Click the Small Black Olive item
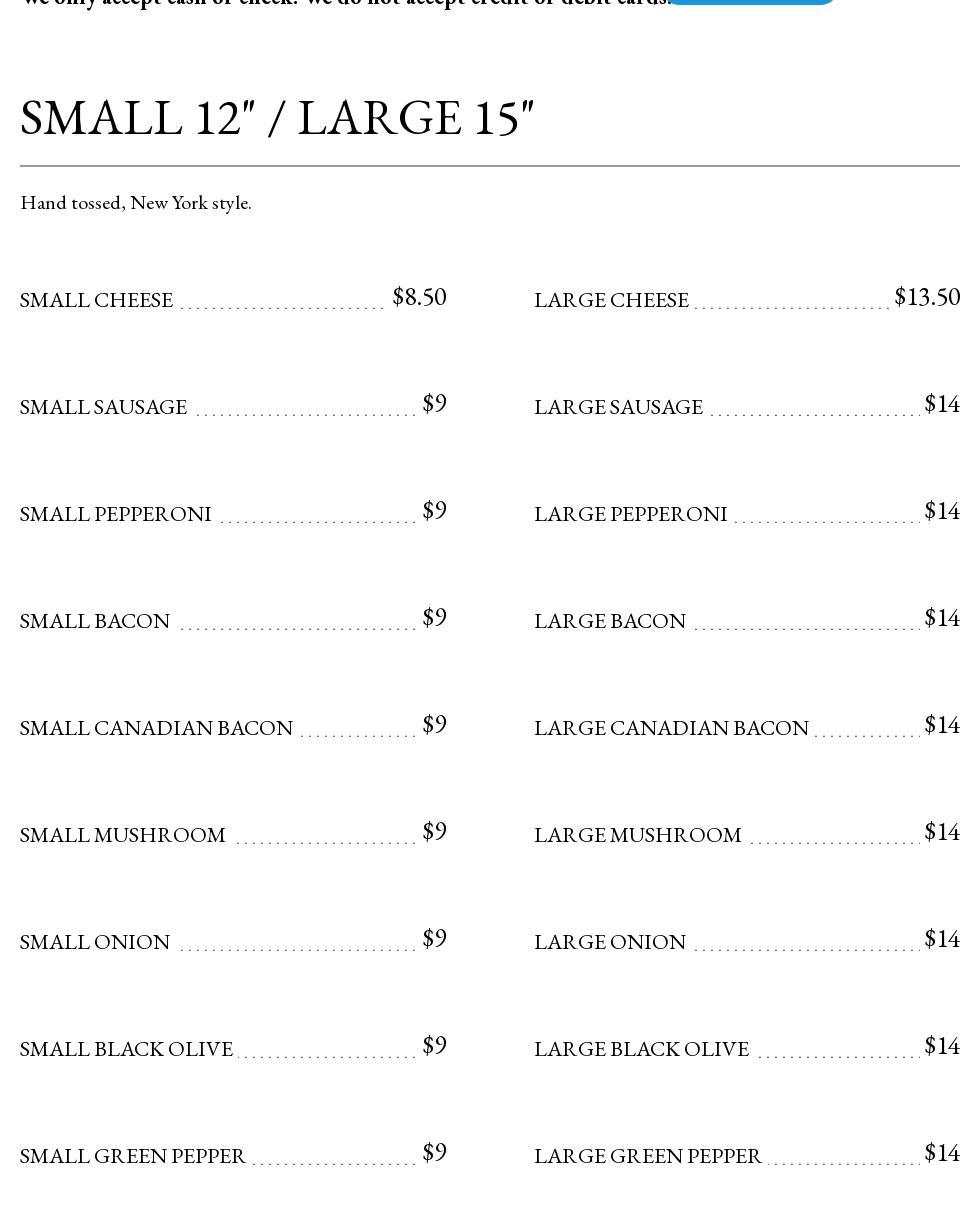The image size is (965, 1220). (x=126, y=1049)
